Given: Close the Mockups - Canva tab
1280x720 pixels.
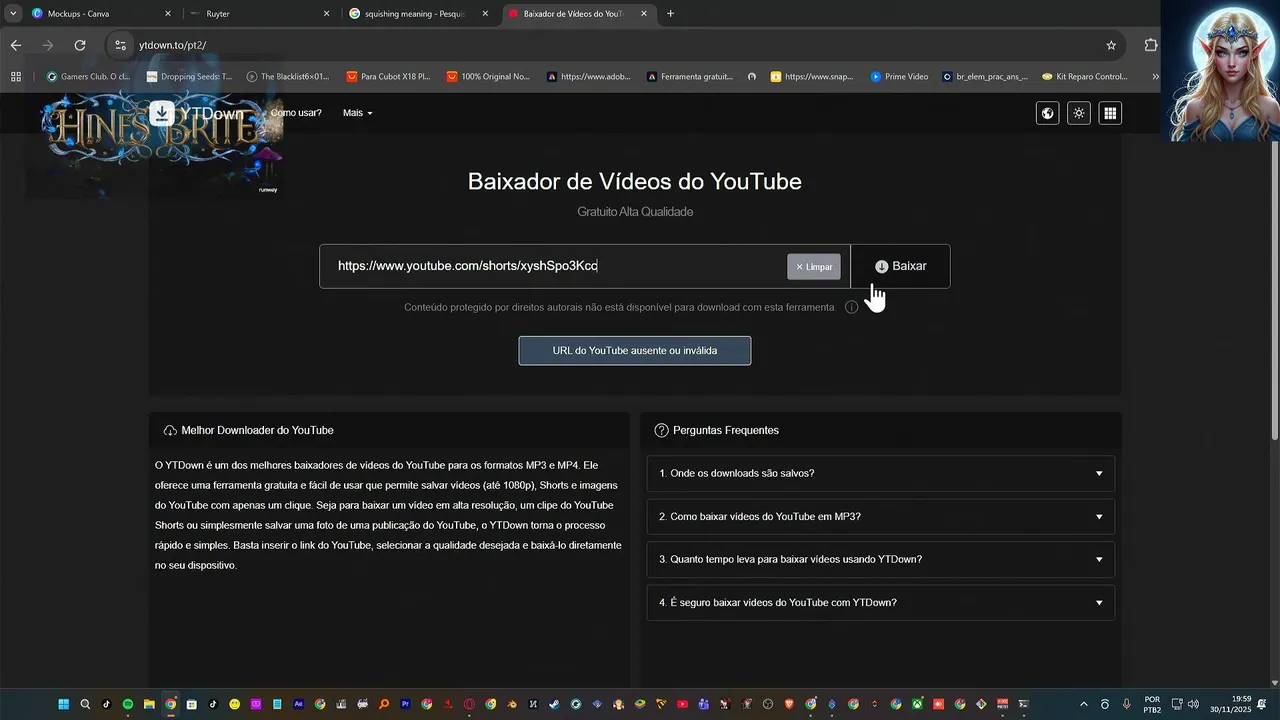Looking at the screenshot, I should pos(168,14).
